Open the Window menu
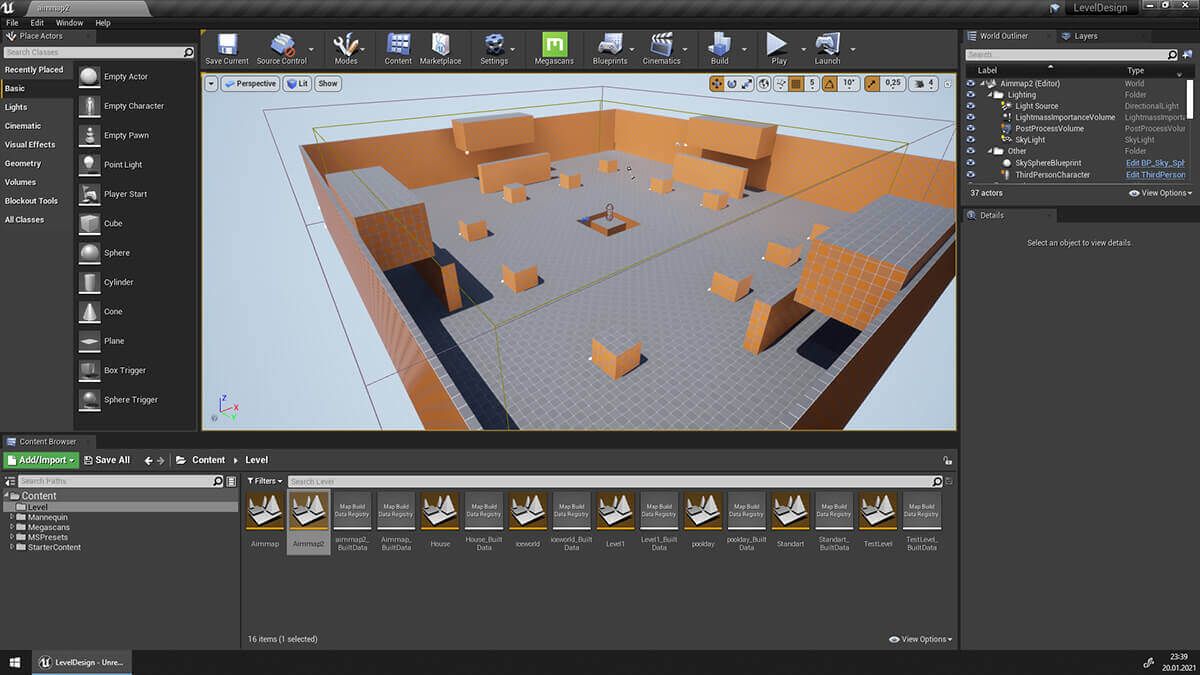Image resolution: width=1200 pixels, height=675 pixels. (69, 22)
